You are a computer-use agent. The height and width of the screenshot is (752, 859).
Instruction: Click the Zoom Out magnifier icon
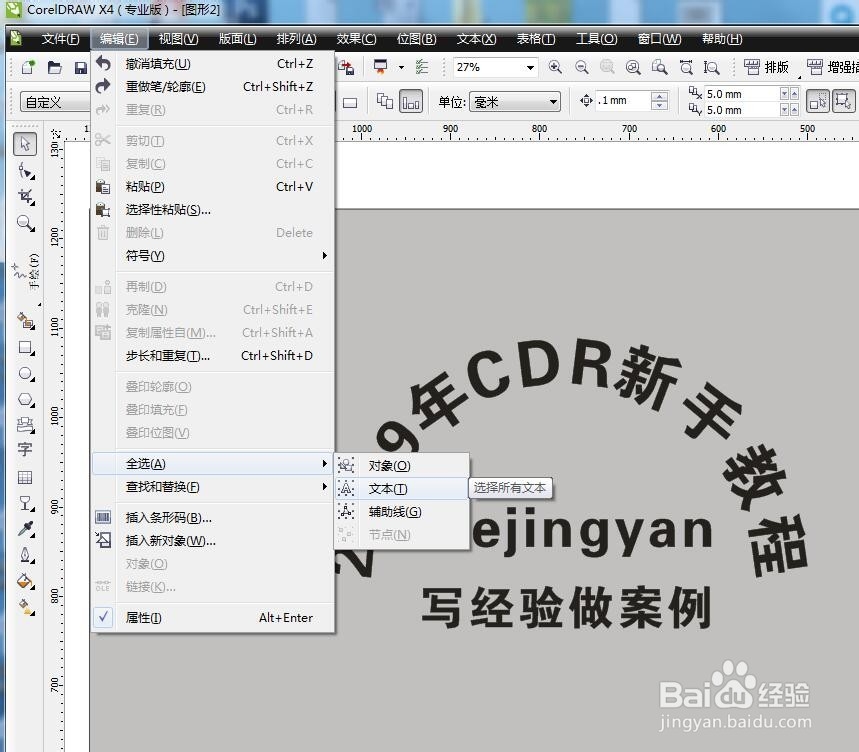tap(581, 67)
